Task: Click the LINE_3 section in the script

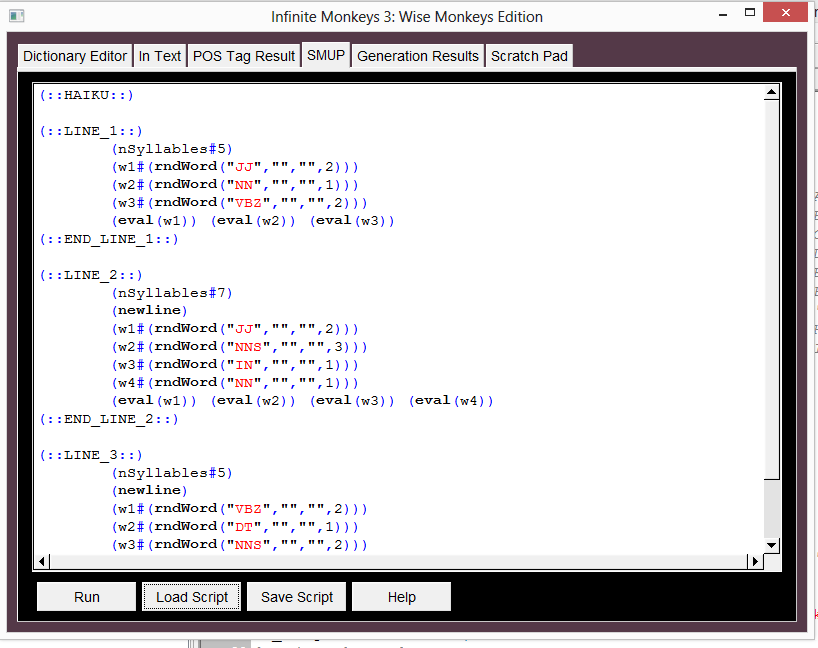Action: [x=88, y=454]
